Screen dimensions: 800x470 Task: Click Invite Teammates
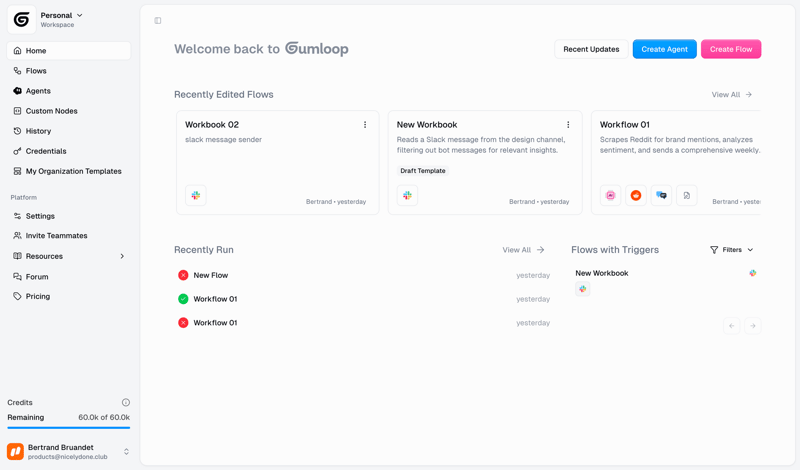pos(69,236)
